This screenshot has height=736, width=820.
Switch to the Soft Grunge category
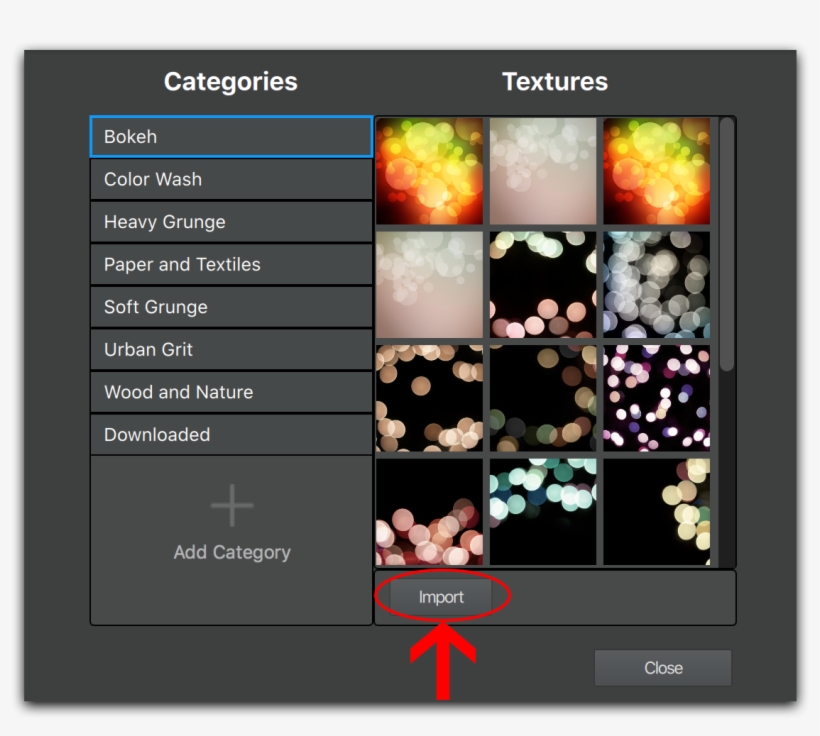pos(231,307)
